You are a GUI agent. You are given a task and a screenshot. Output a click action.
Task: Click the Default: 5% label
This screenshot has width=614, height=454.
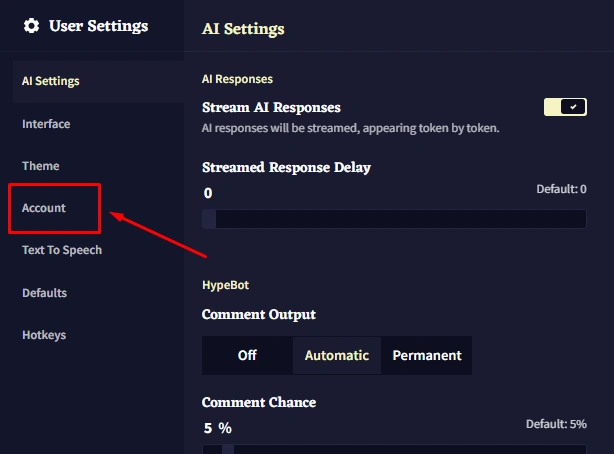coord(556,424)
